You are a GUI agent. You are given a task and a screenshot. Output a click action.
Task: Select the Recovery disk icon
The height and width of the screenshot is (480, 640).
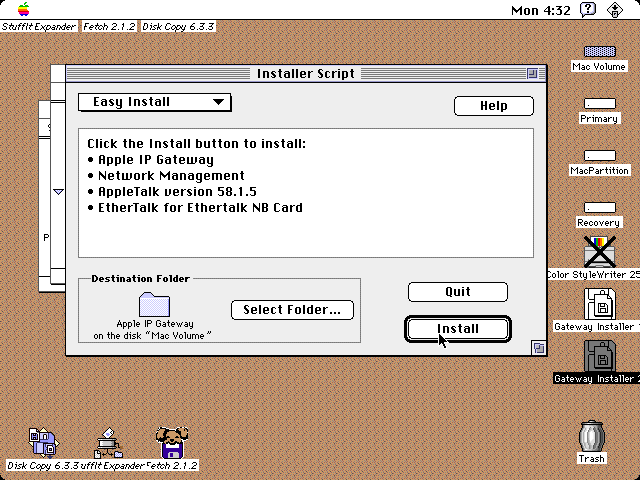(599, 207)
